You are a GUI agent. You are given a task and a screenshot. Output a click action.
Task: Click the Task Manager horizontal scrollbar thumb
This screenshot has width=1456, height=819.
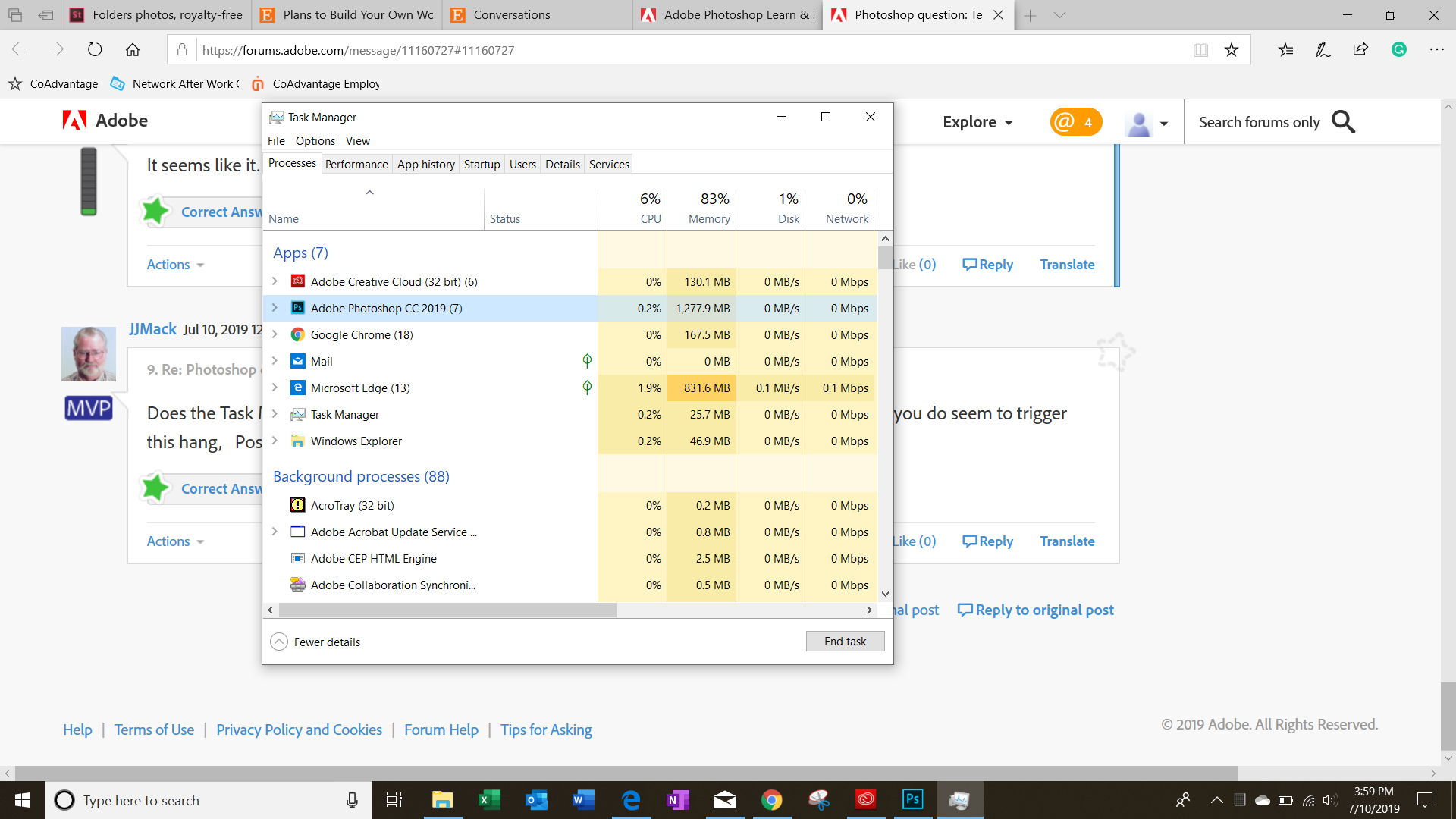click(x=447, y=610)
